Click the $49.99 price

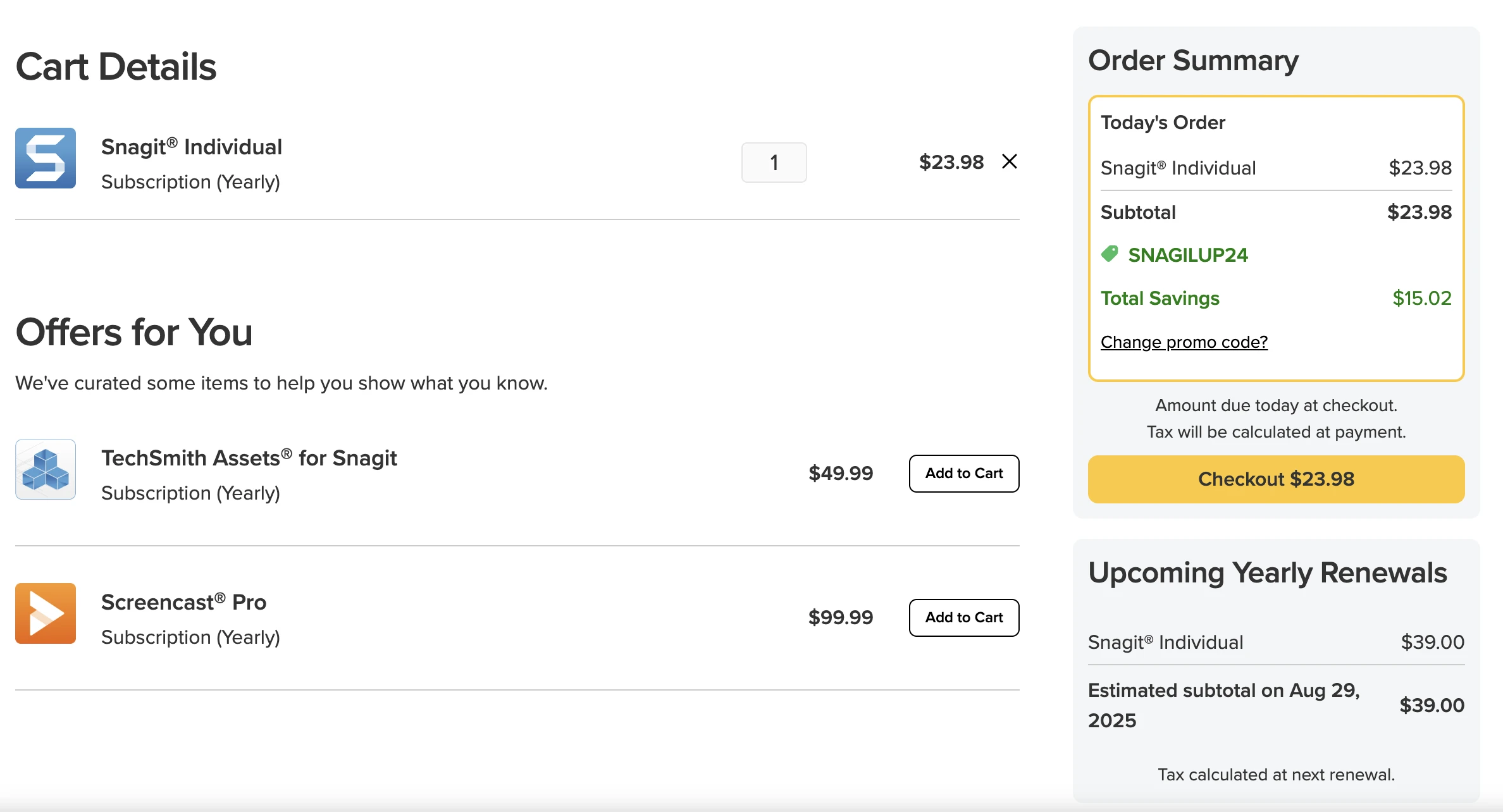click(x=841, y=473)
